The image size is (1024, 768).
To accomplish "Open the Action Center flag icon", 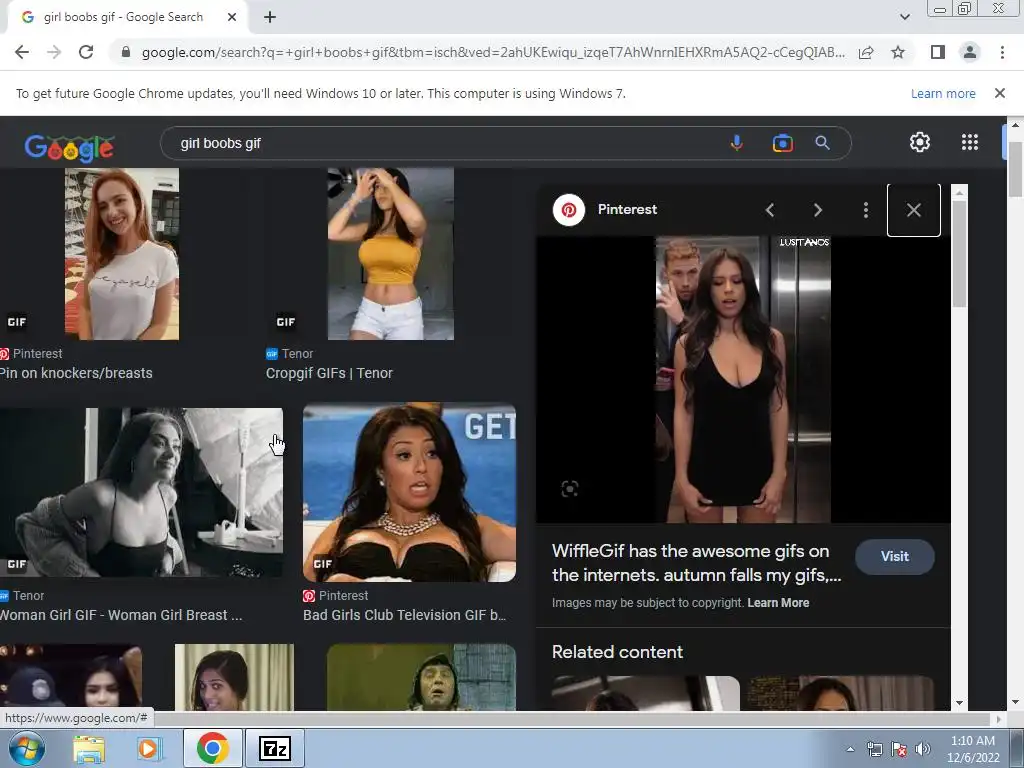I will 899,749.
